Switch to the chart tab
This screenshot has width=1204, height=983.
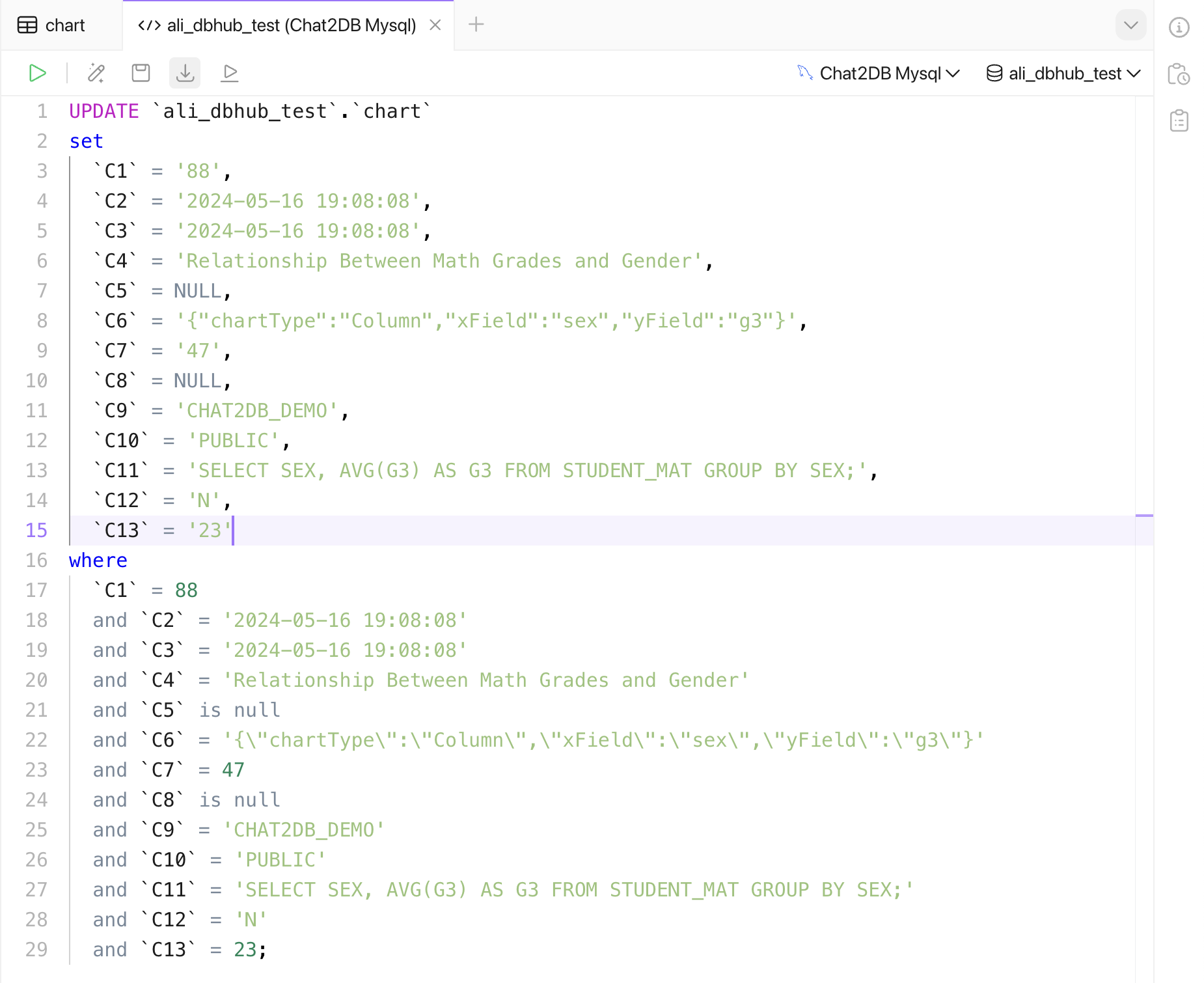click(62, 25)
